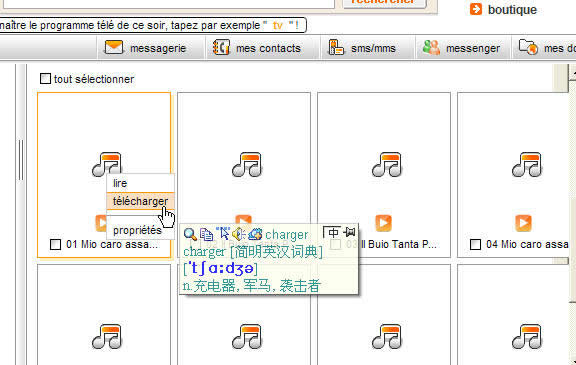Select the second music file thumbnail
This screenshot has height=365, width=576.
click(x=244, y=175)
